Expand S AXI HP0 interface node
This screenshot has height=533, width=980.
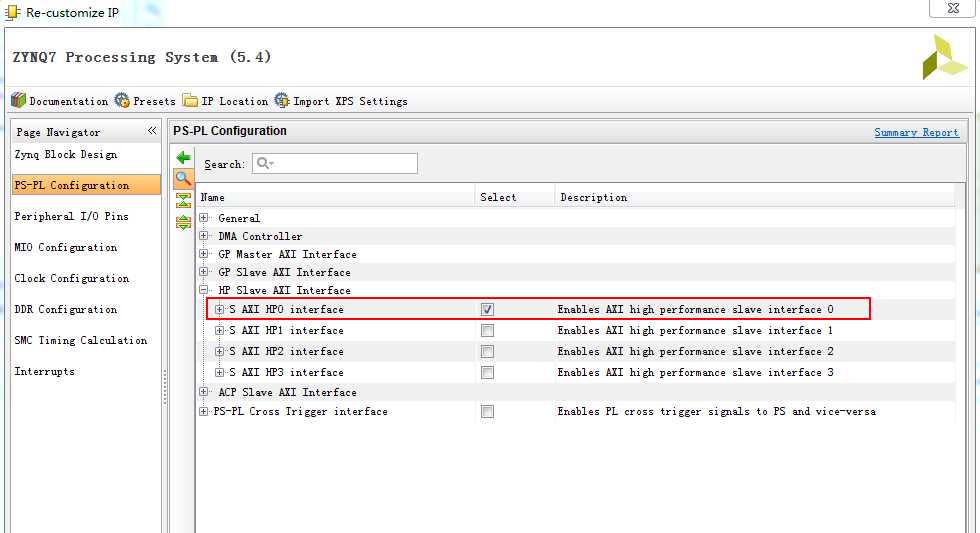[x=219, y=309]
